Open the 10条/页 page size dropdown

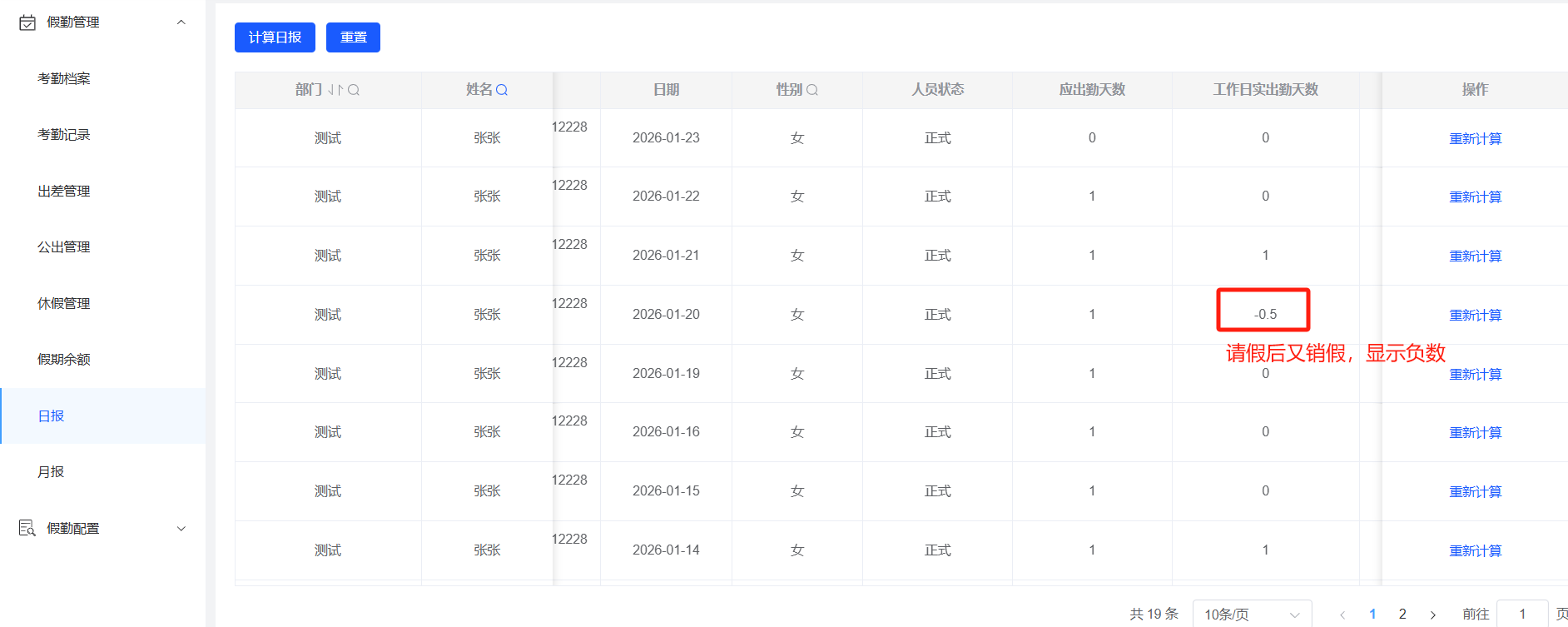pos(1252,615)
